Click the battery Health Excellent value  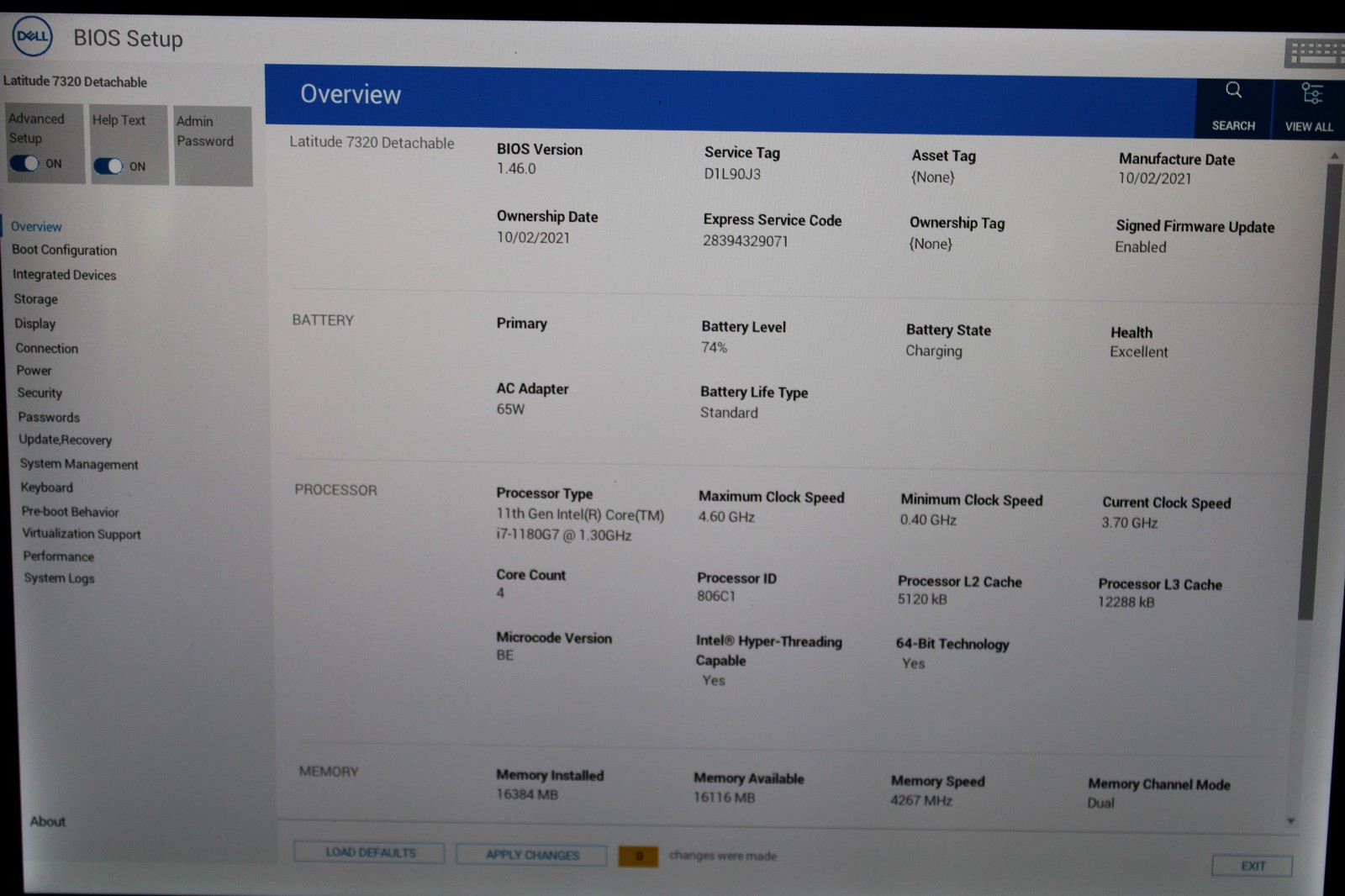(x=1139, y=352)
